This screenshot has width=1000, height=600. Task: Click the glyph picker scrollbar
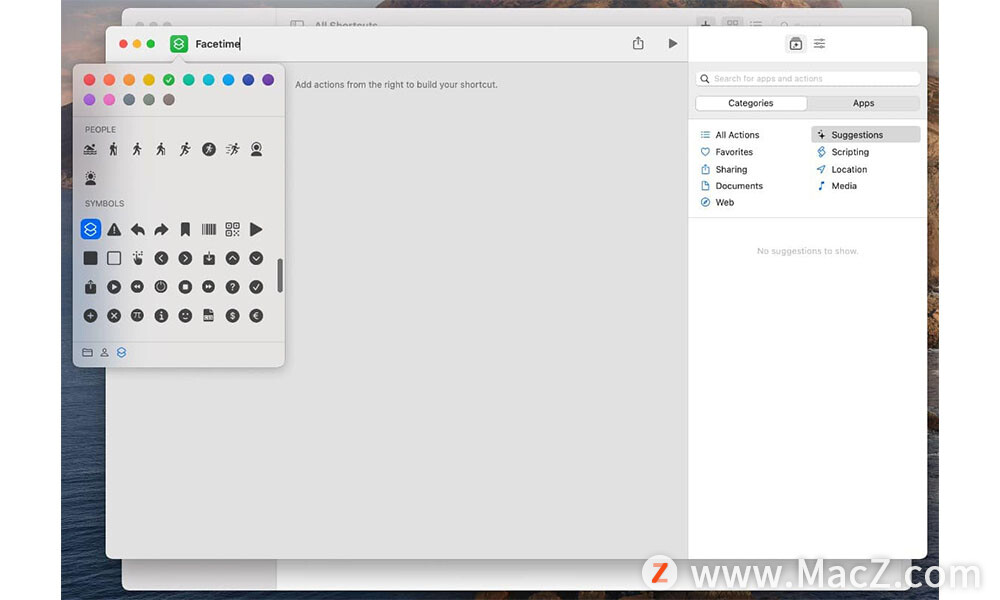tap(280, 276)
